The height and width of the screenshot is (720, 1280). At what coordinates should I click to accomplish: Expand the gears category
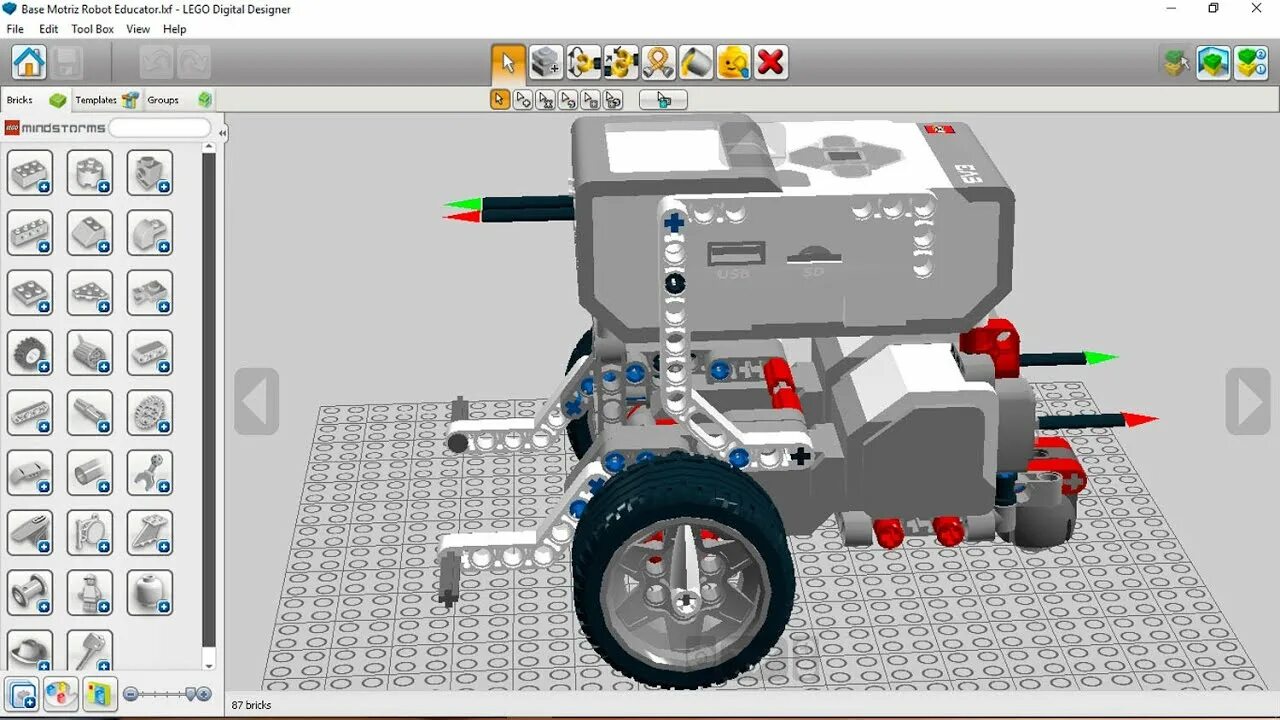click(150, 412)
